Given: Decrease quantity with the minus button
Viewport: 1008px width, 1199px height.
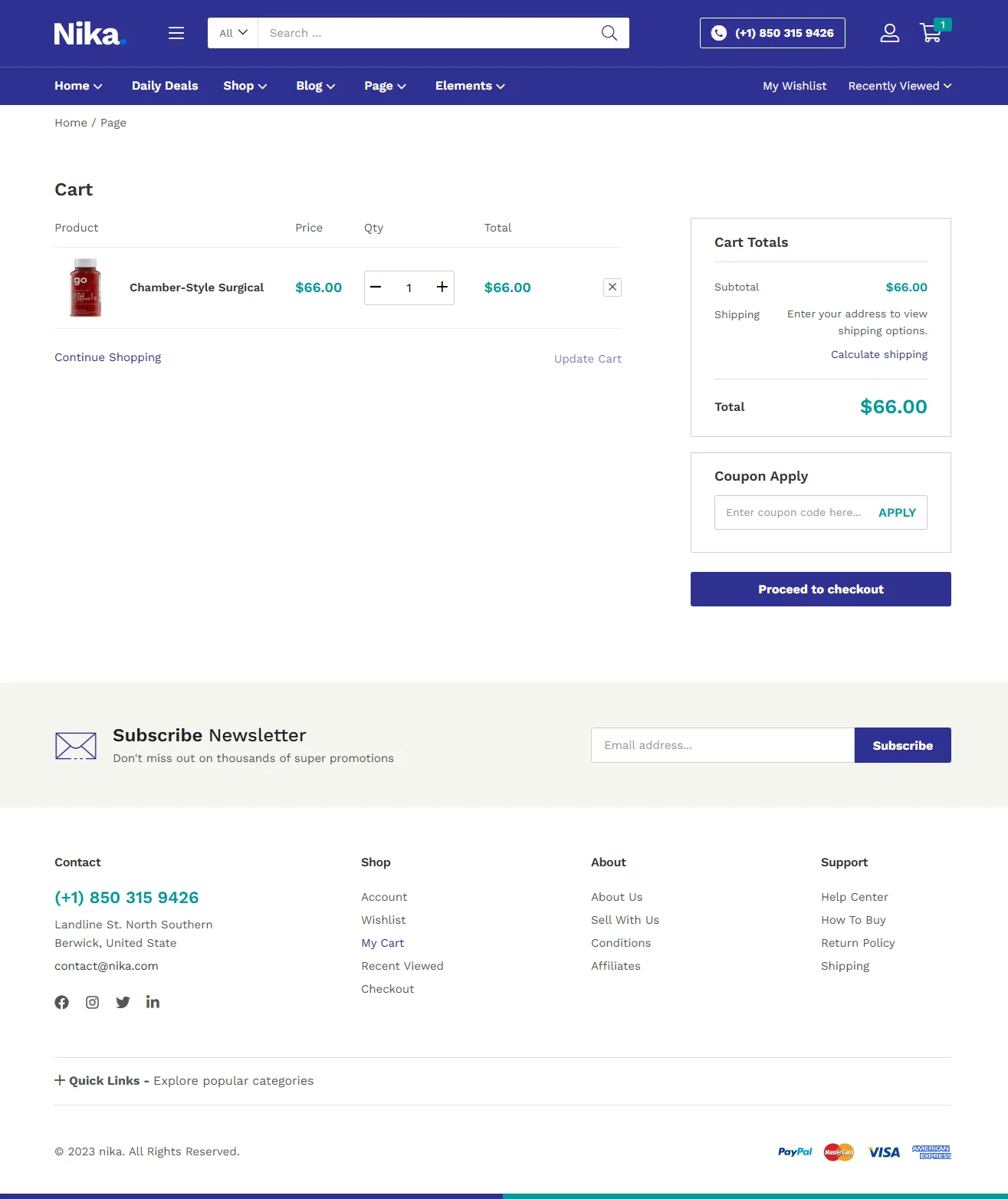Looking at the screenshot, I should click(x=376, y=287).
